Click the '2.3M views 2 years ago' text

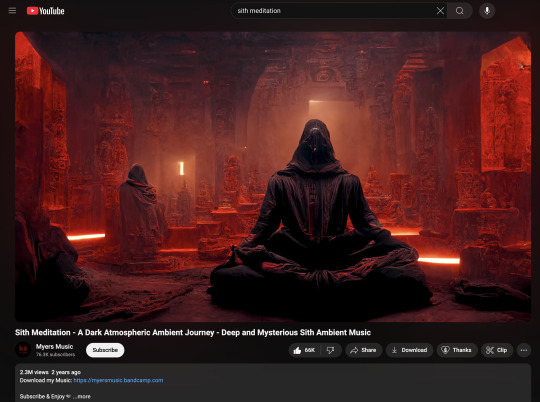click(x=50, y=372)
